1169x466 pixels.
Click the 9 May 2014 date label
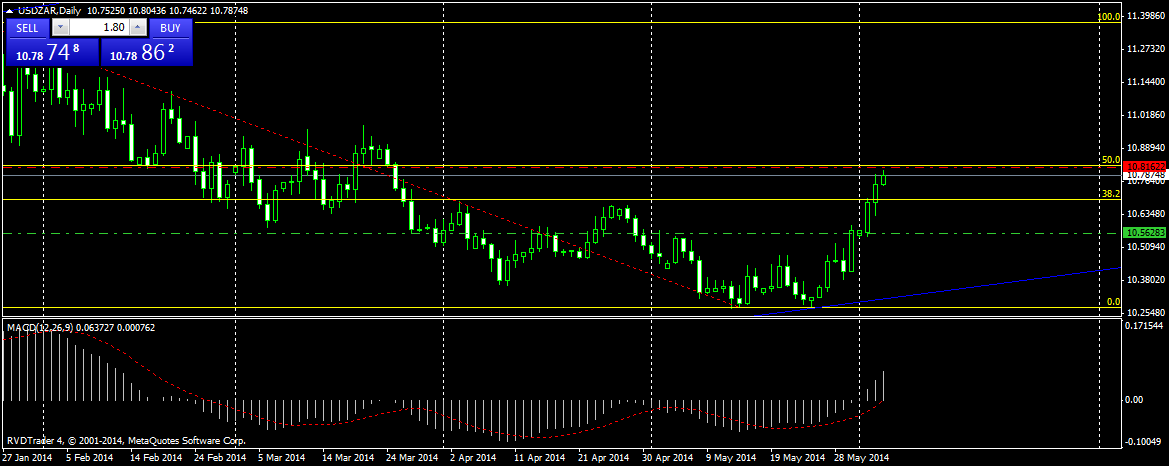click(731, 457)
